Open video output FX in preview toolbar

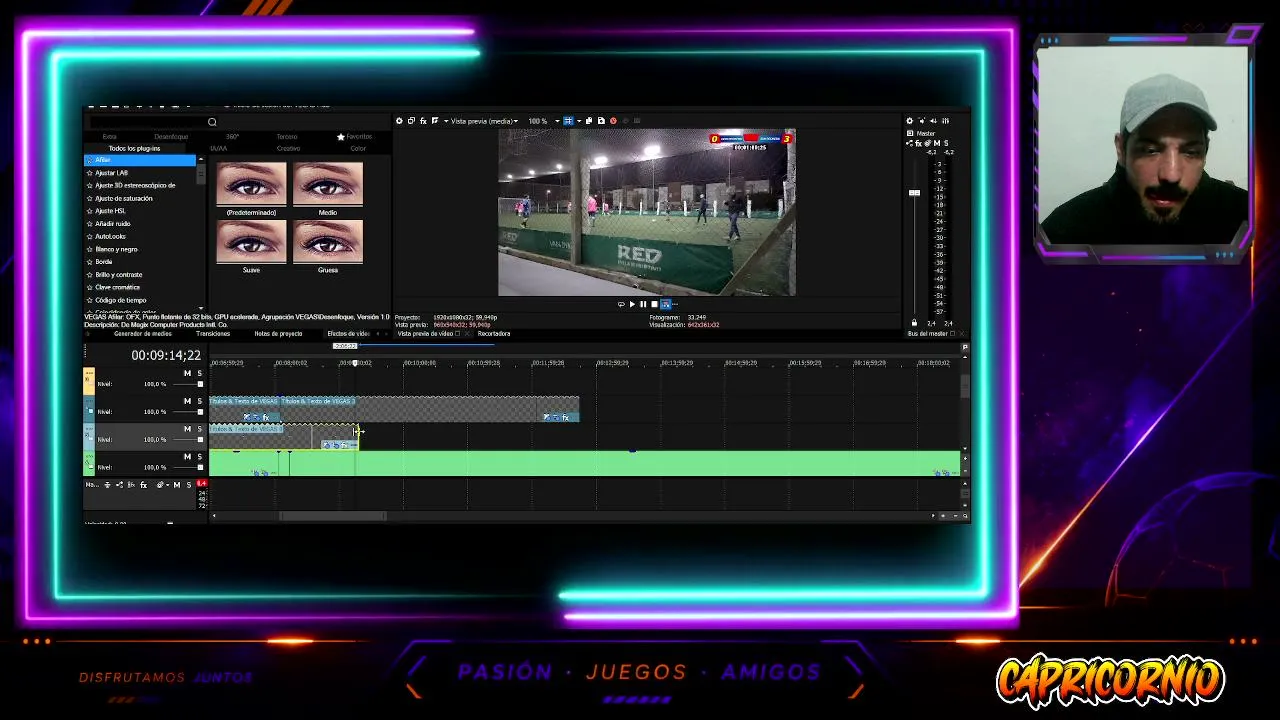click(423, 121)
